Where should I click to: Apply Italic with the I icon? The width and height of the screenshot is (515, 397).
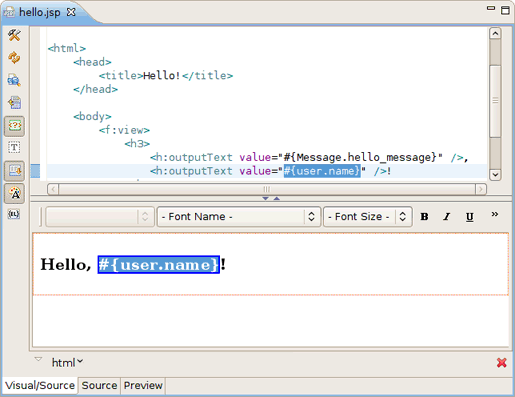(447, 217)
